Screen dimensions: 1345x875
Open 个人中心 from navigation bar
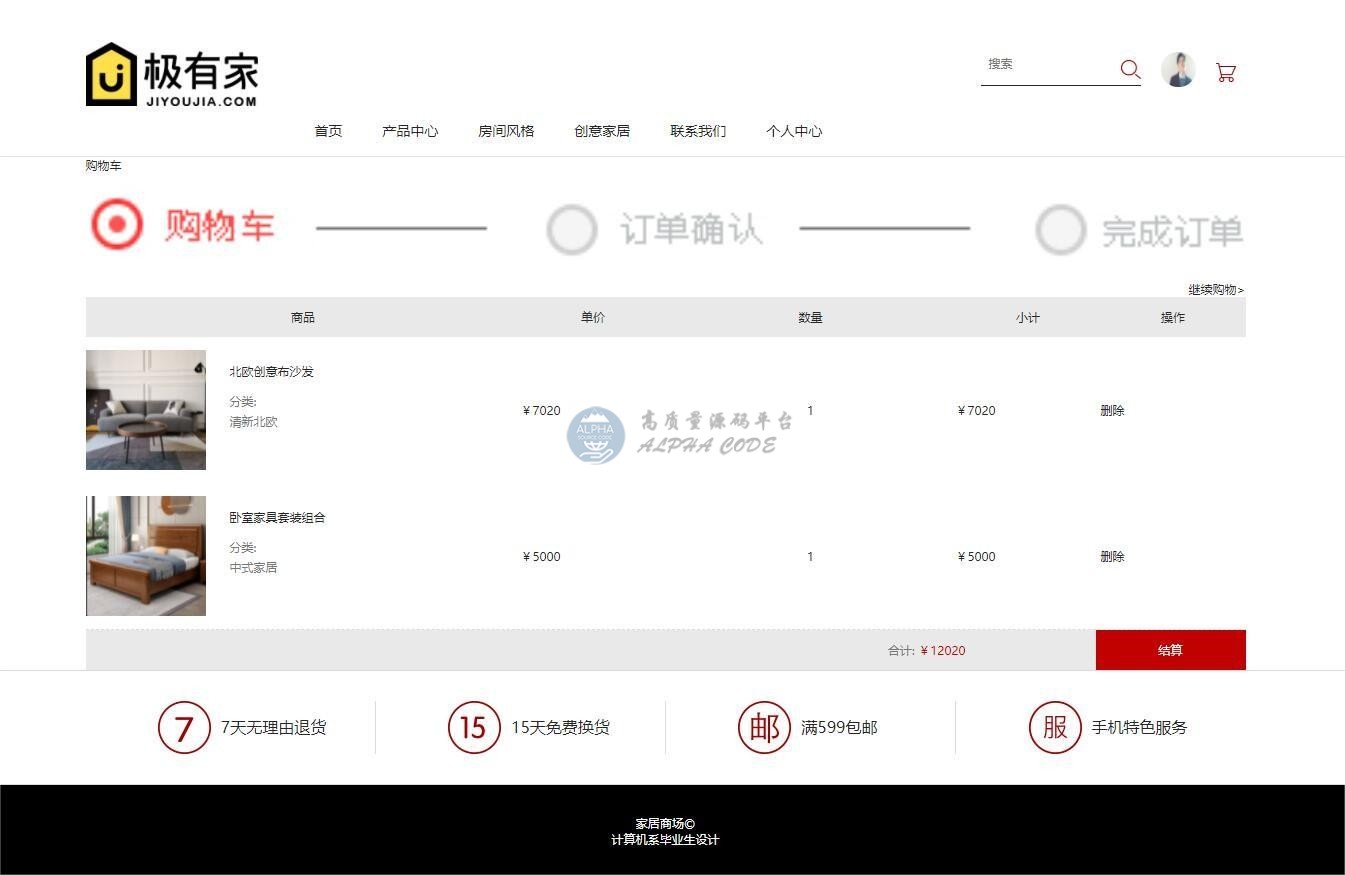coord(794,131)
